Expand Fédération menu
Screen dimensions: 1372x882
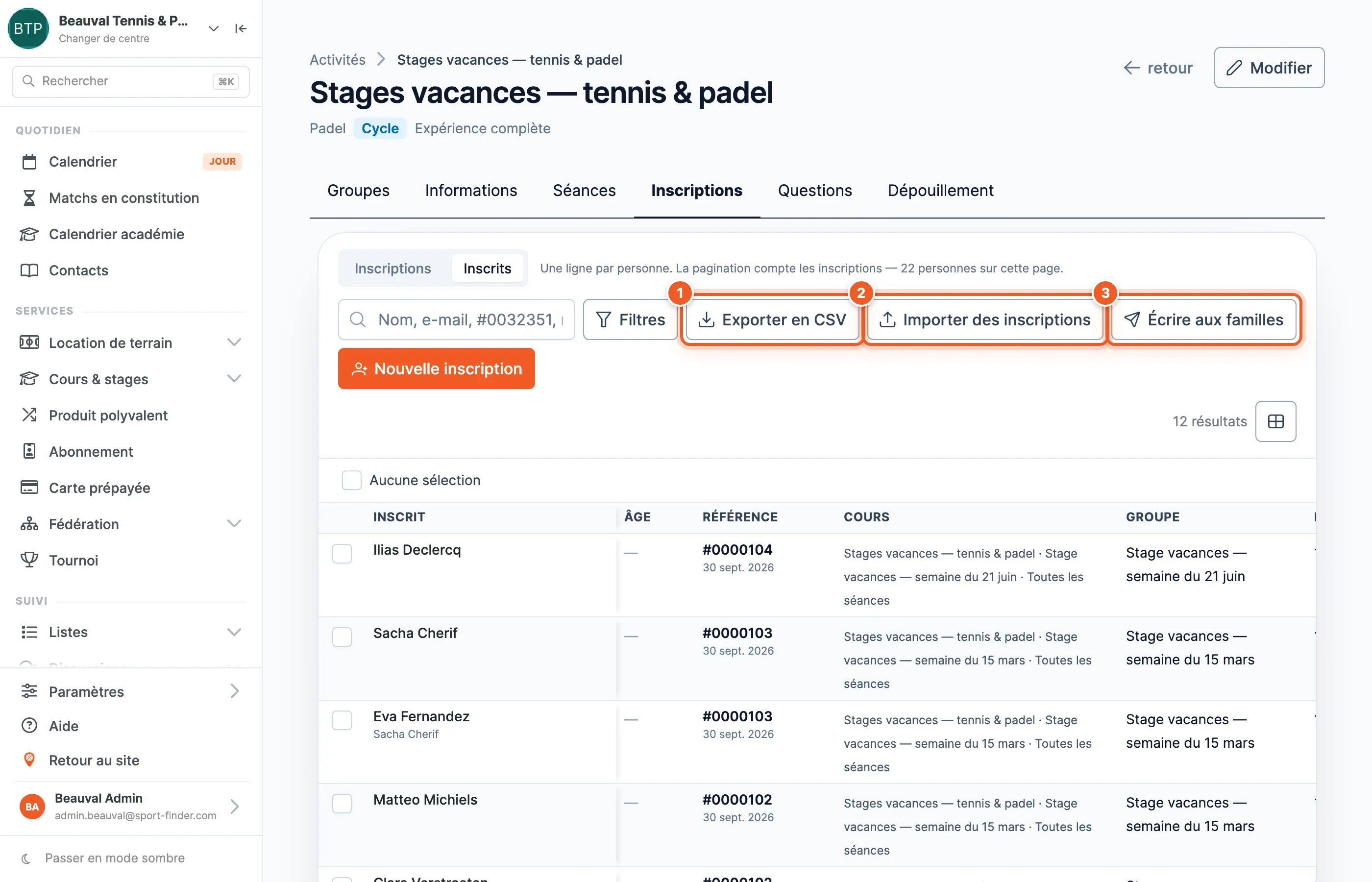point(130,524)
